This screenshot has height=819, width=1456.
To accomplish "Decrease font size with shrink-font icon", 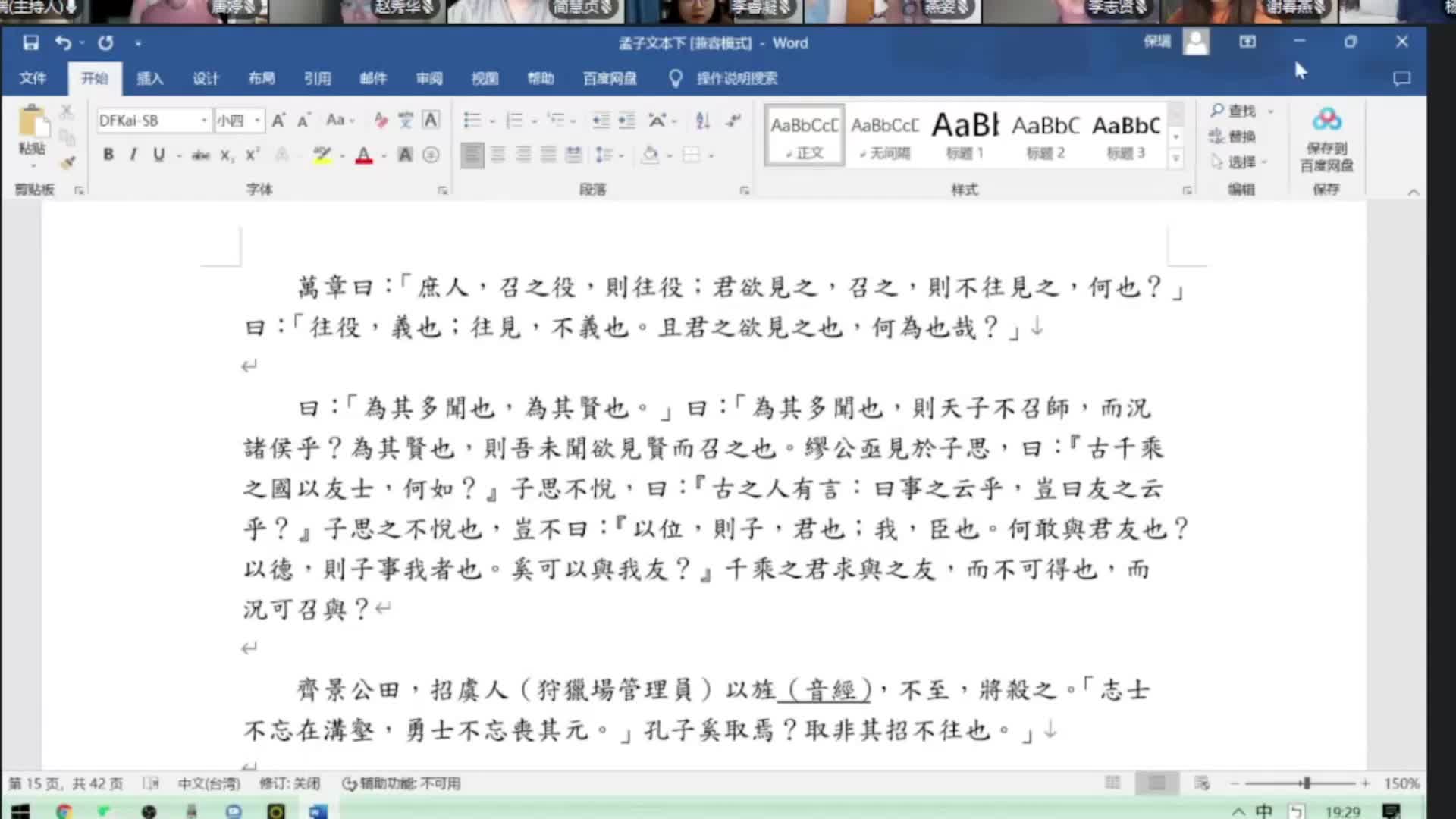I will (x=304, y=121).
